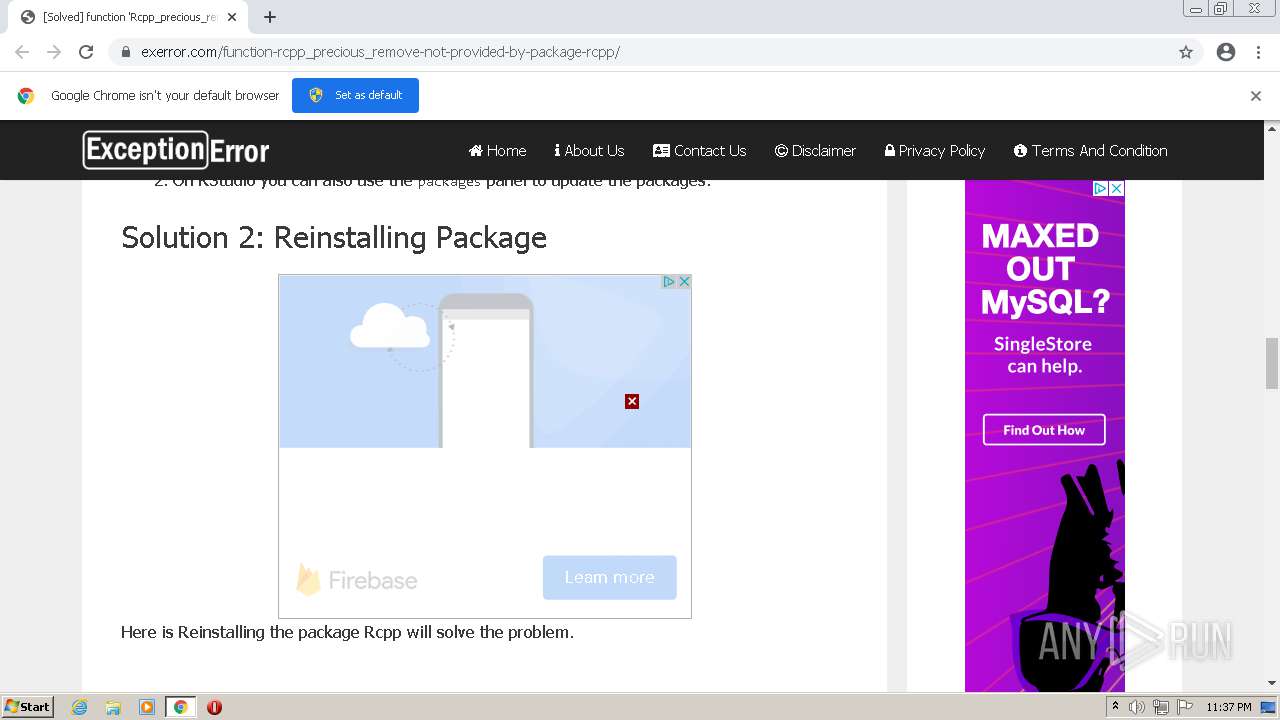1280x720 pixels.
Task: Go to the Home menu item
Action: coord(497,151)
